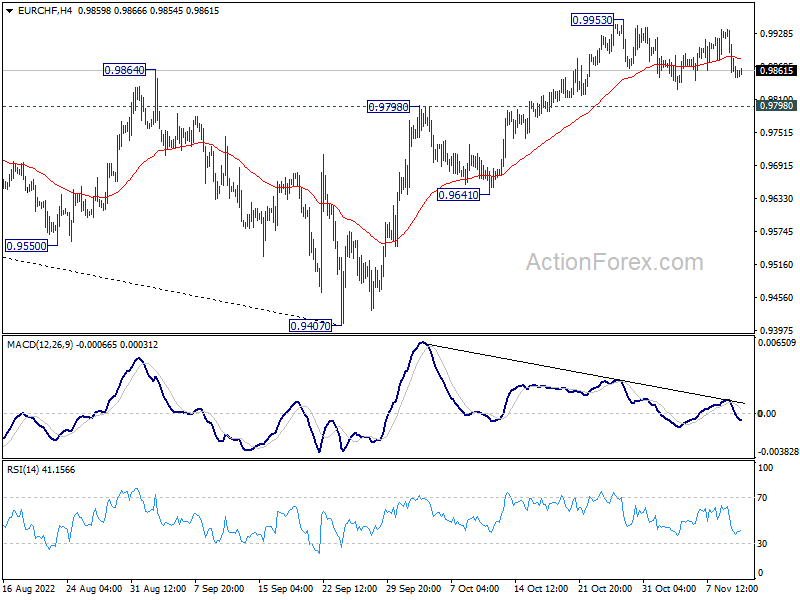The width and height of the screenshot is (800, 600).
Task: Select the 0.97980 axis level tag
Action: [x=777, y=106]
